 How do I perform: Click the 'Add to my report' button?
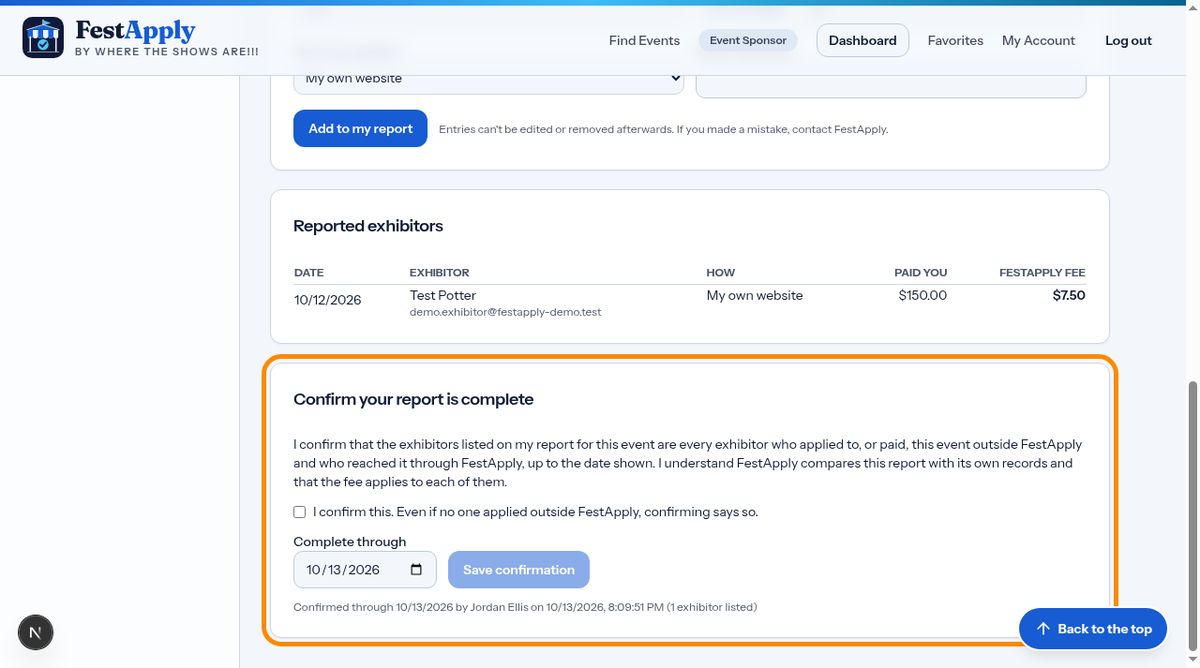pyautogui.click(x=360, y=128)
